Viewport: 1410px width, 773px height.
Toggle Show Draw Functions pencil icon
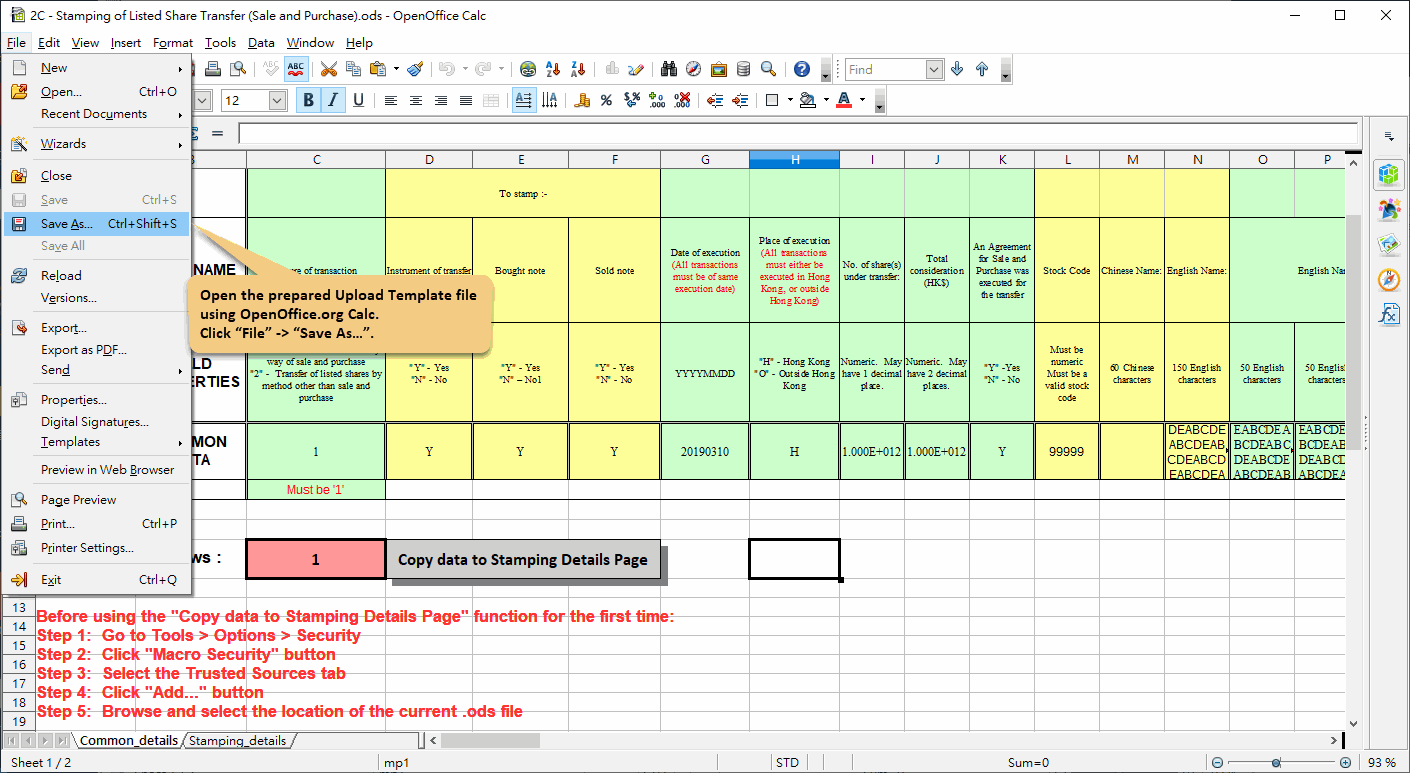click(x=635, y=69)
